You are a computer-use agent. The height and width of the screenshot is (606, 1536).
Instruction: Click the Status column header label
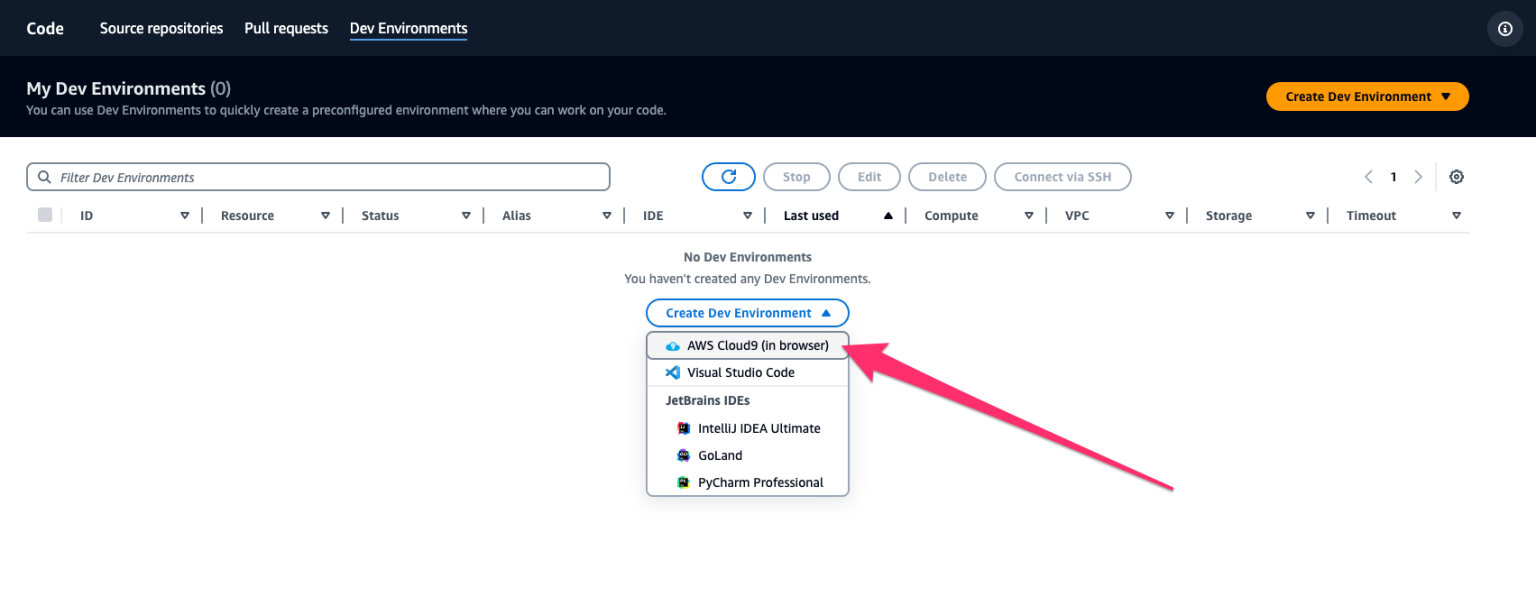tap(380, 216)
